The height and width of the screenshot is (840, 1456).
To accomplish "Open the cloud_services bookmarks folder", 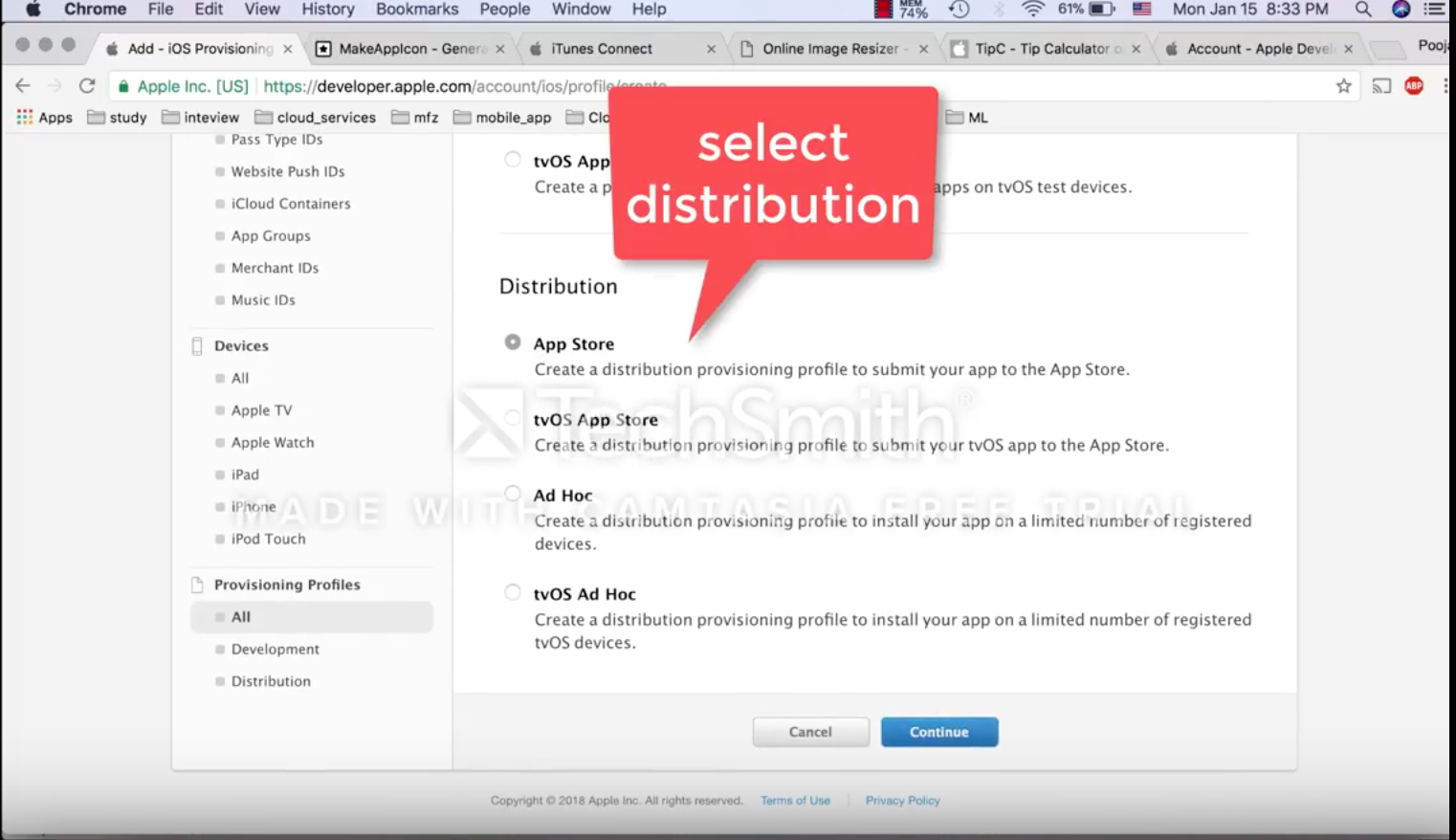I will (x=315, y=117).
